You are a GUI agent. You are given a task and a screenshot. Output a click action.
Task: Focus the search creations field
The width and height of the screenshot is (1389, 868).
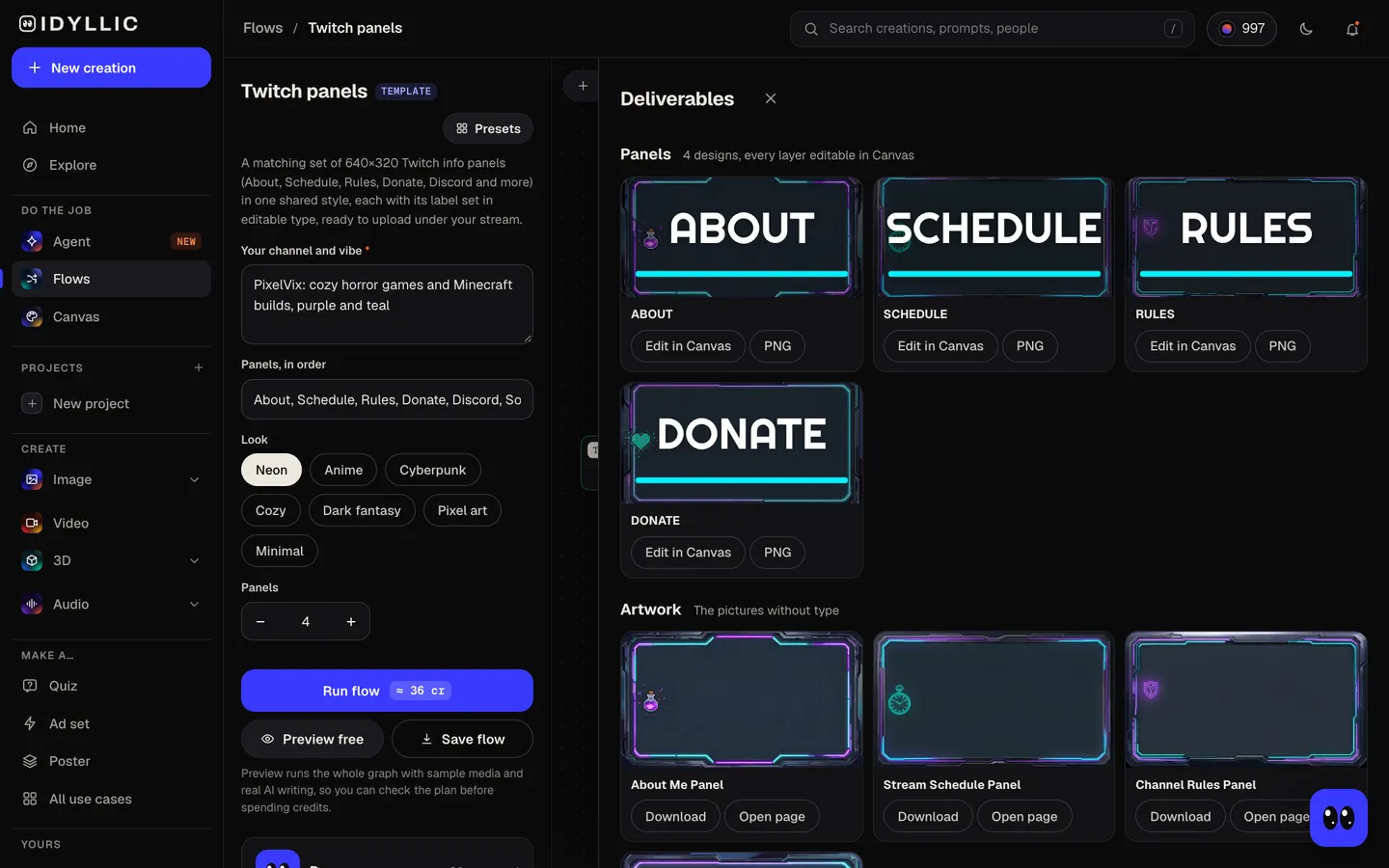992,29
